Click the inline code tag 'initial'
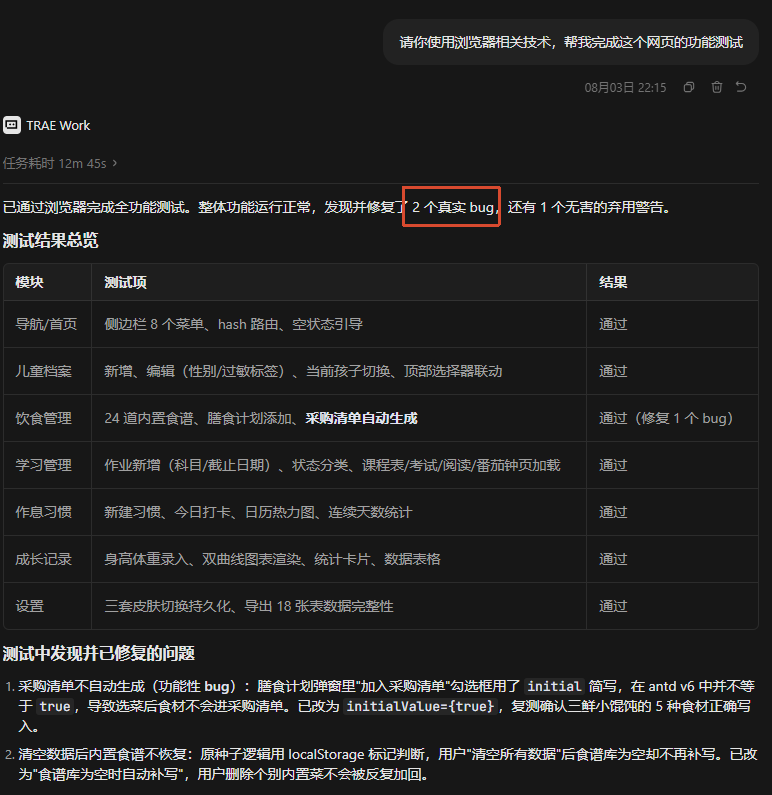Viewport: 772px width, 795px height. [554, 686]
